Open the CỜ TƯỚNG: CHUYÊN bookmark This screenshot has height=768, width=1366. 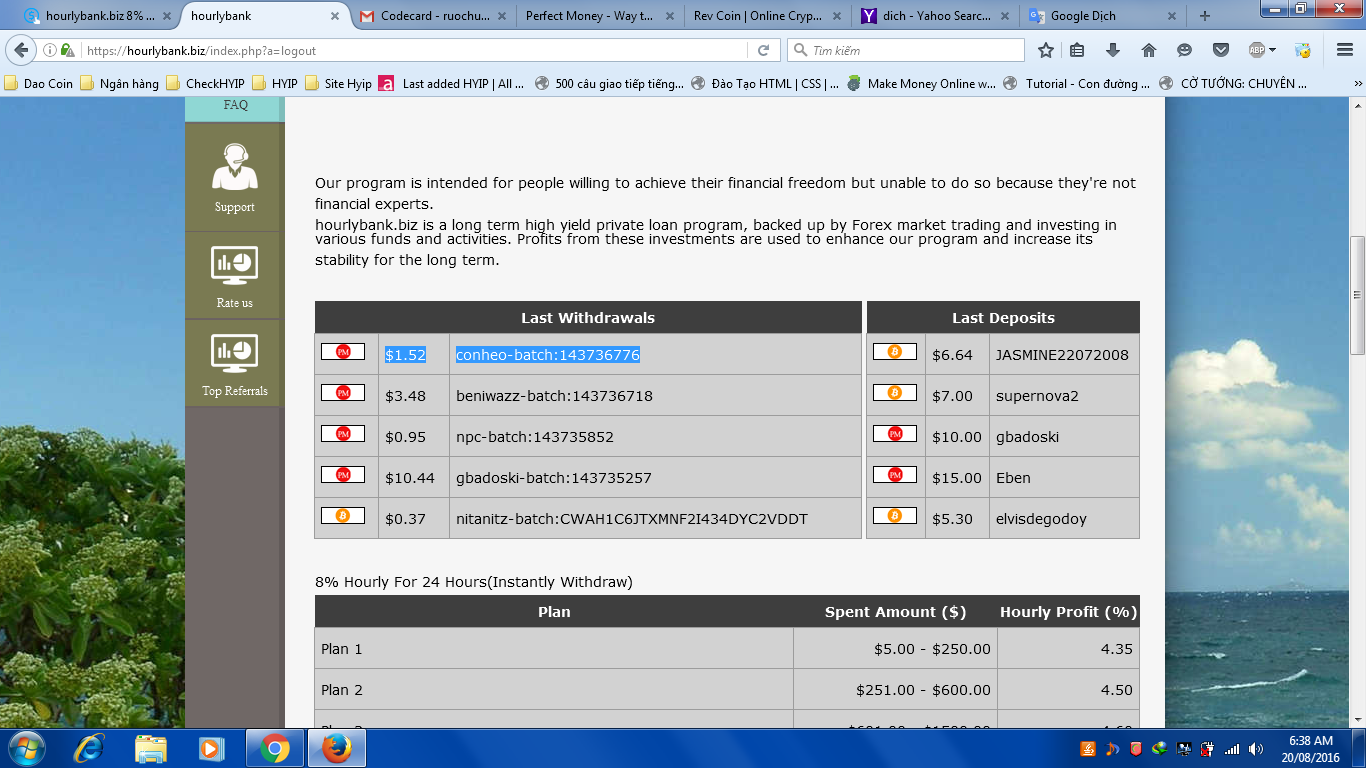1234,84
